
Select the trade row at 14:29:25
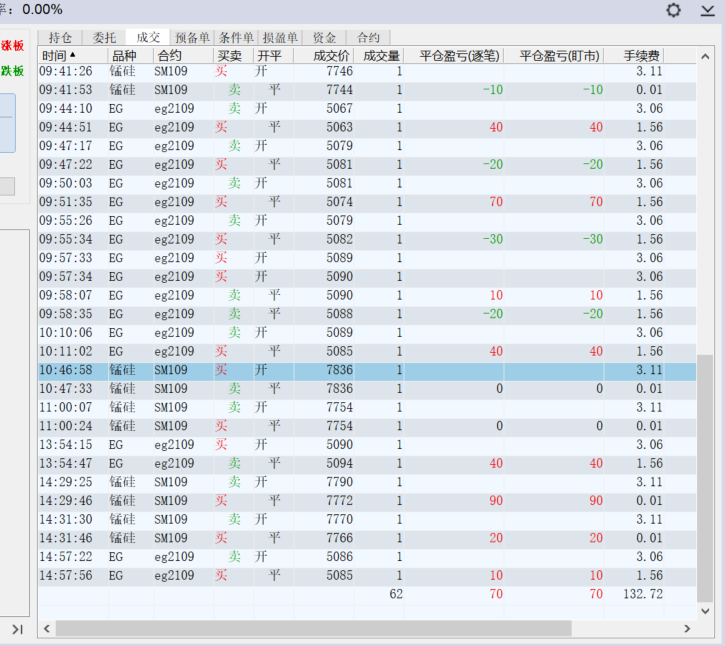367,482
